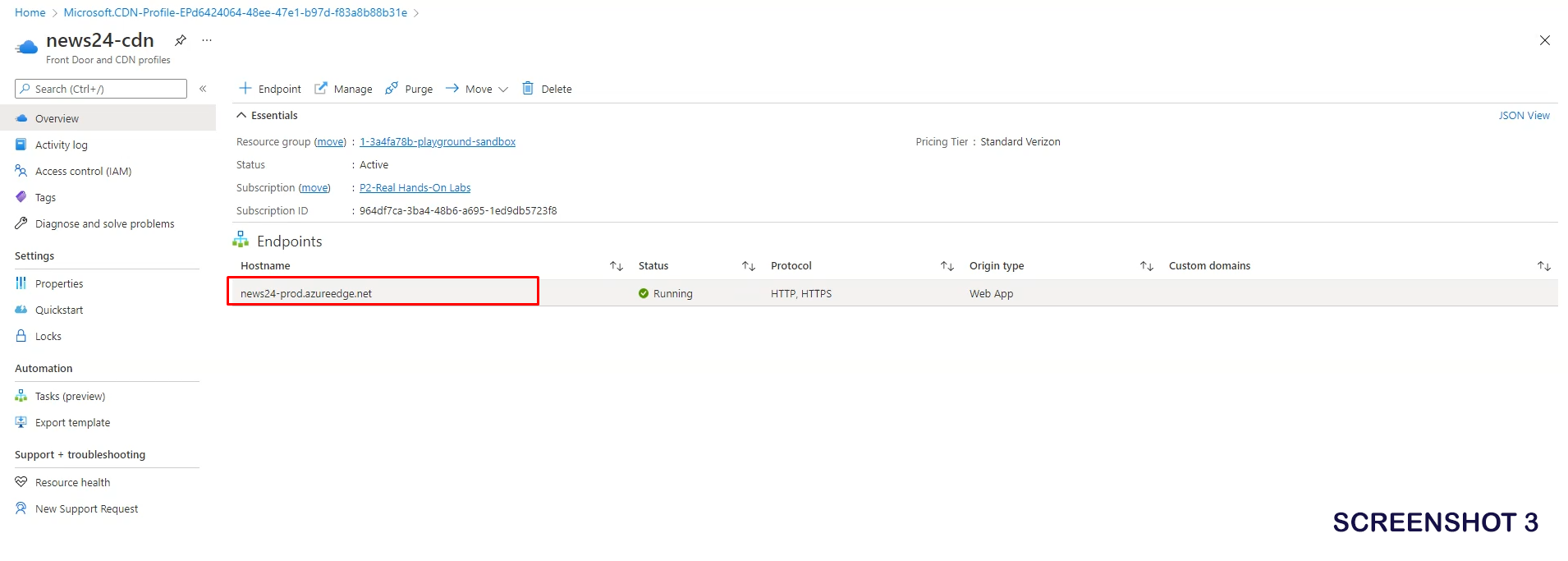Viewport: 1568px width, 561px height.
Task: Click the pin icon beside news24-cdn
Action: click(181, 40)
